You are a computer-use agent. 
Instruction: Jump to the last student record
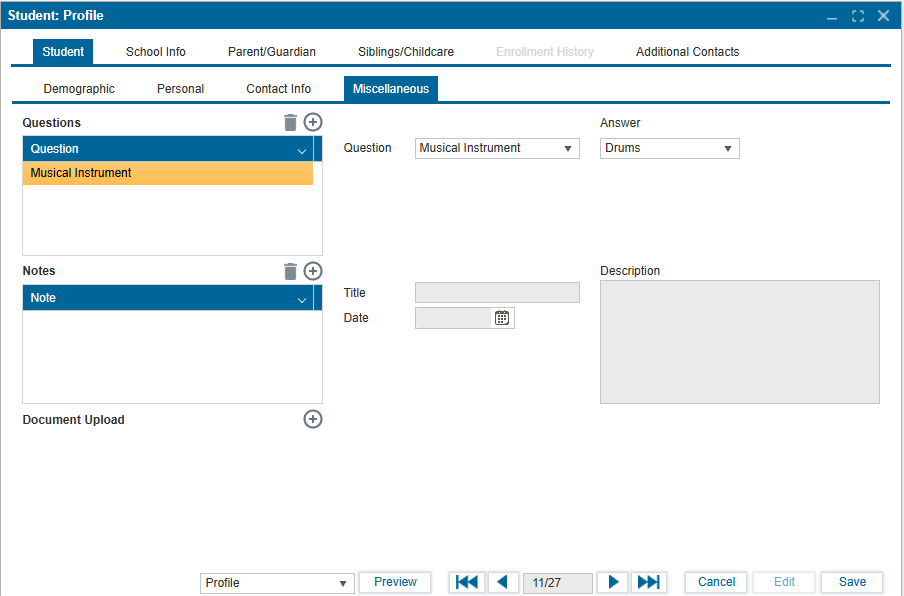649,582
